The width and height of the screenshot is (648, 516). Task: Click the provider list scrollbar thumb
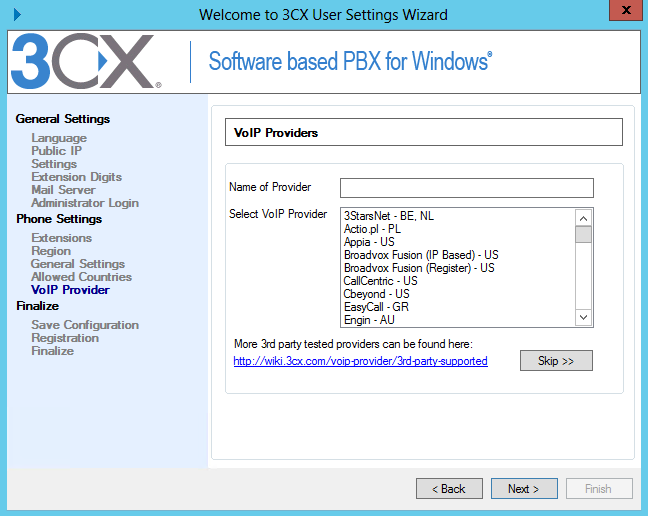coord(583,235)
